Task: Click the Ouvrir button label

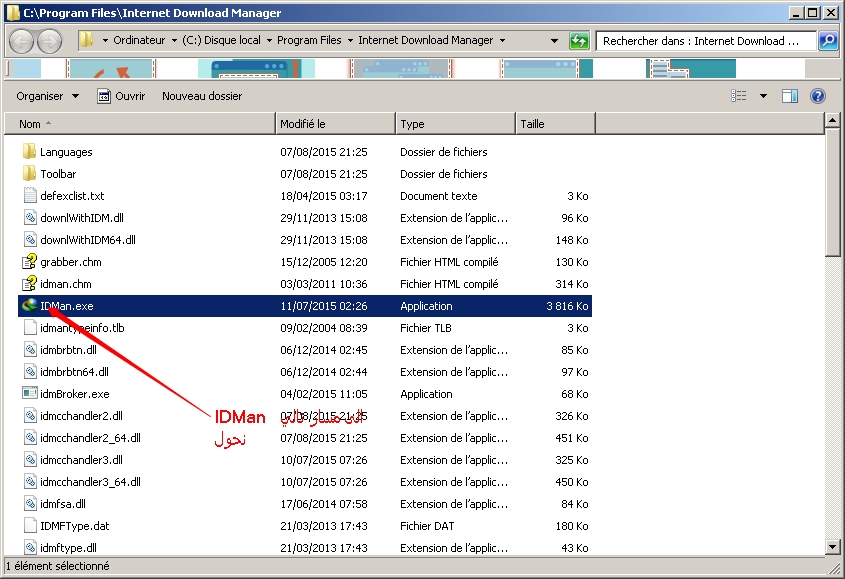Action: [x=130, y=96]
